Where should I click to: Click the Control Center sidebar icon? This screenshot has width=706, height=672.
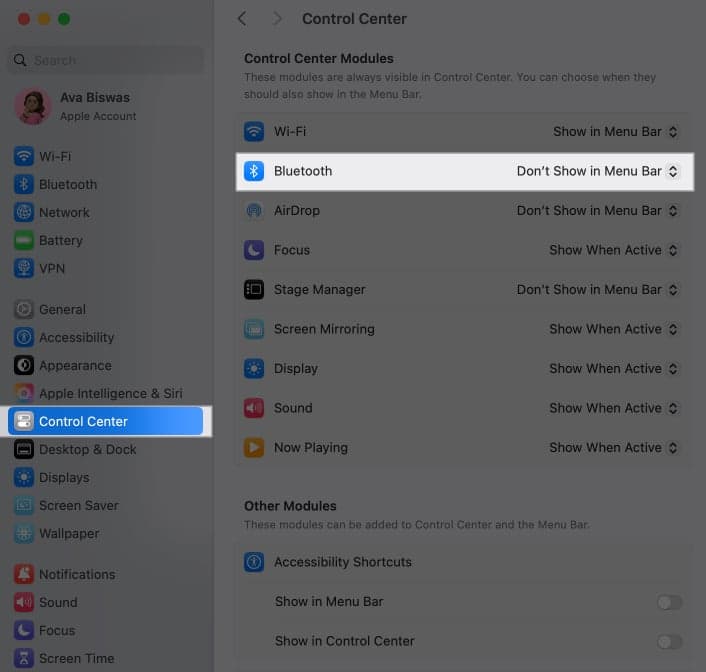23,421
